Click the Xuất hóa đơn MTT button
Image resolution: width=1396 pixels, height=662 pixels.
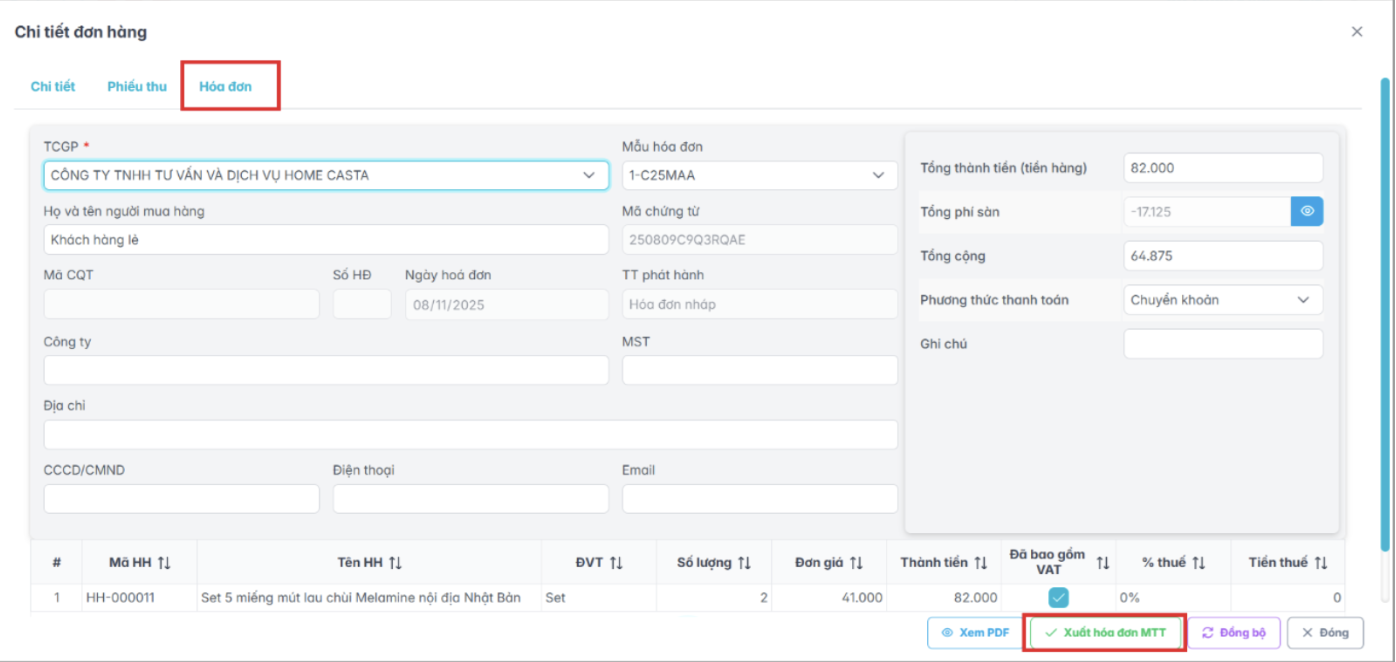1105,633
